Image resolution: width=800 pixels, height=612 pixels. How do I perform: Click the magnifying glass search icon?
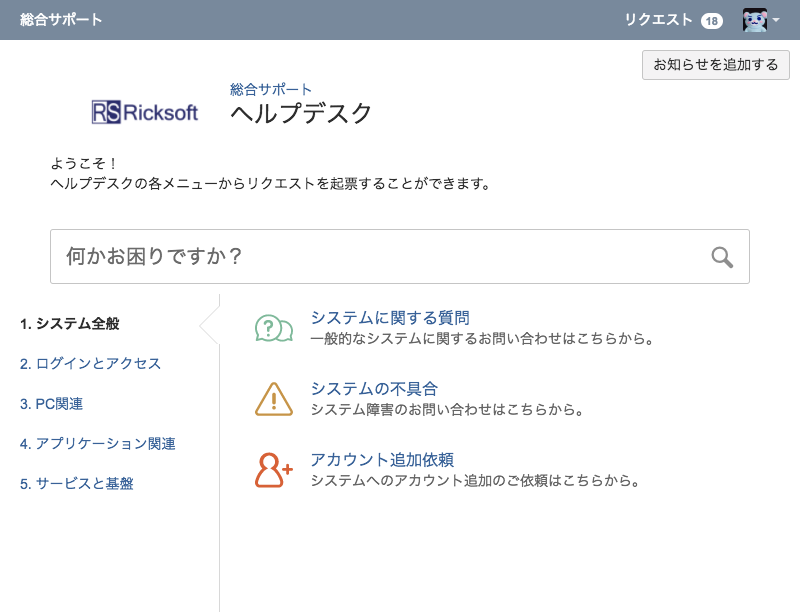[x=722, y=257]
